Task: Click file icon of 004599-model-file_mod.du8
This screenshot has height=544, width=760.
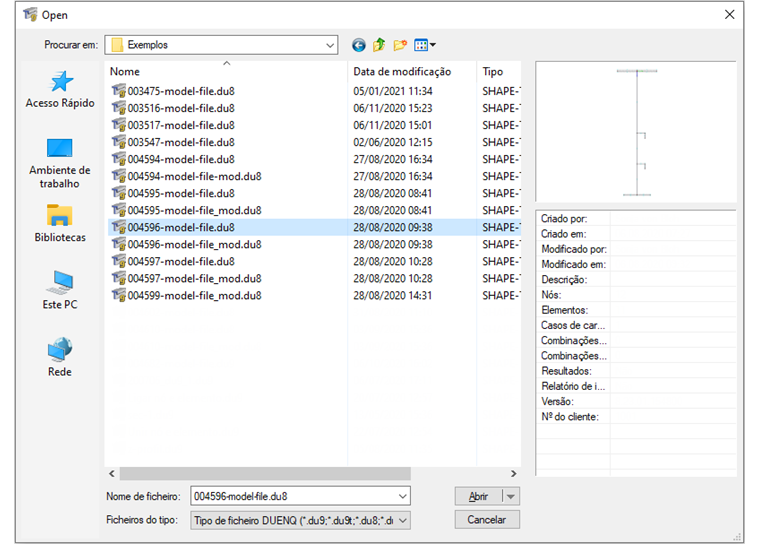Action: (x=119, y=295)
